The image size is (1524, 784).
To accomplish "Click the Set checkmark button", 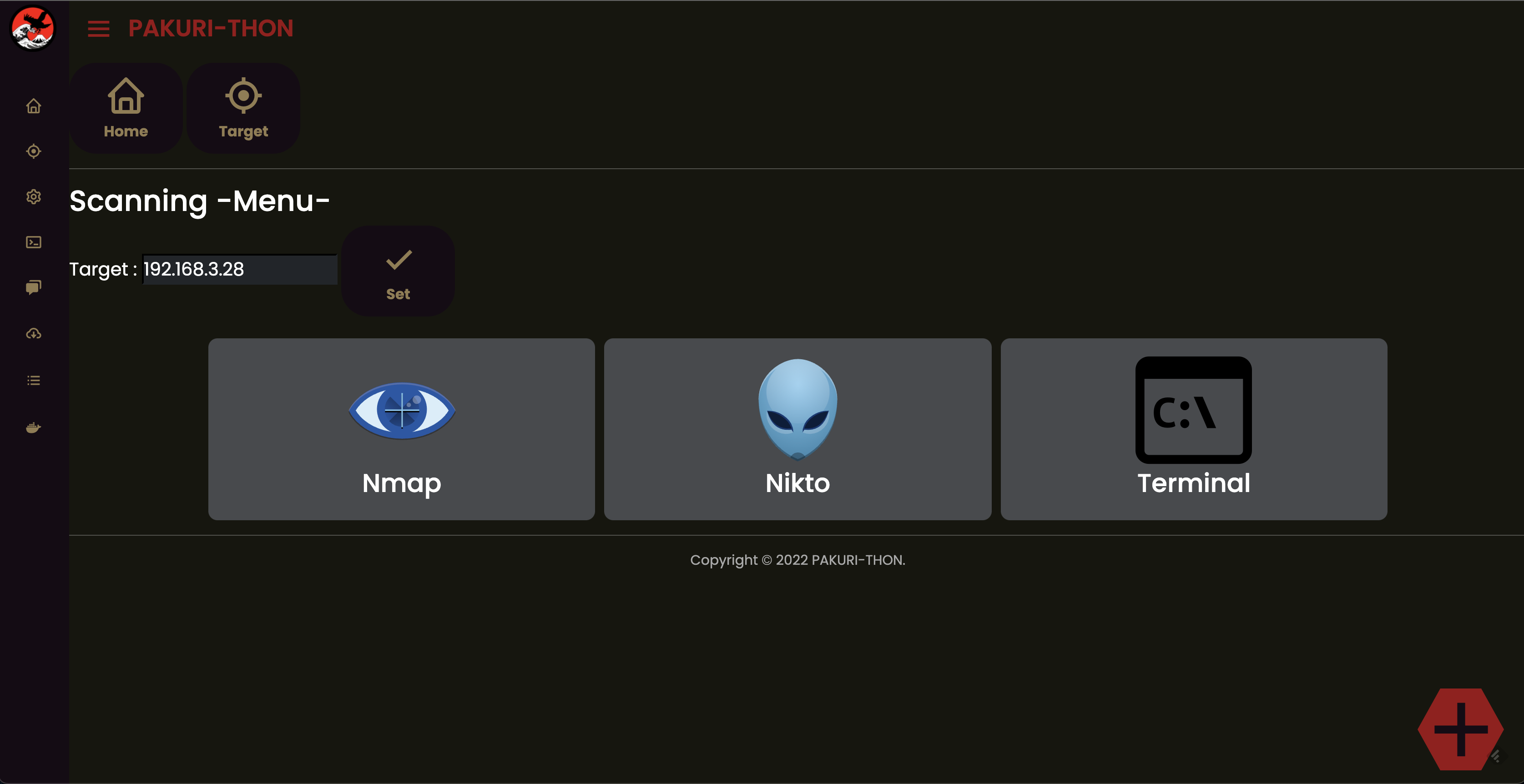I will [398, 271].
